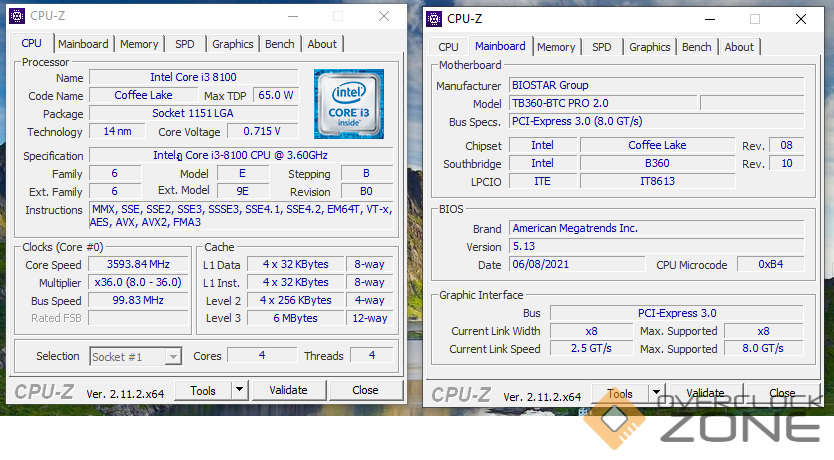The width and height of the screenshot is (834, 460).
Task: Switch to the Memory tab in left window
Action: click(139, 44)
